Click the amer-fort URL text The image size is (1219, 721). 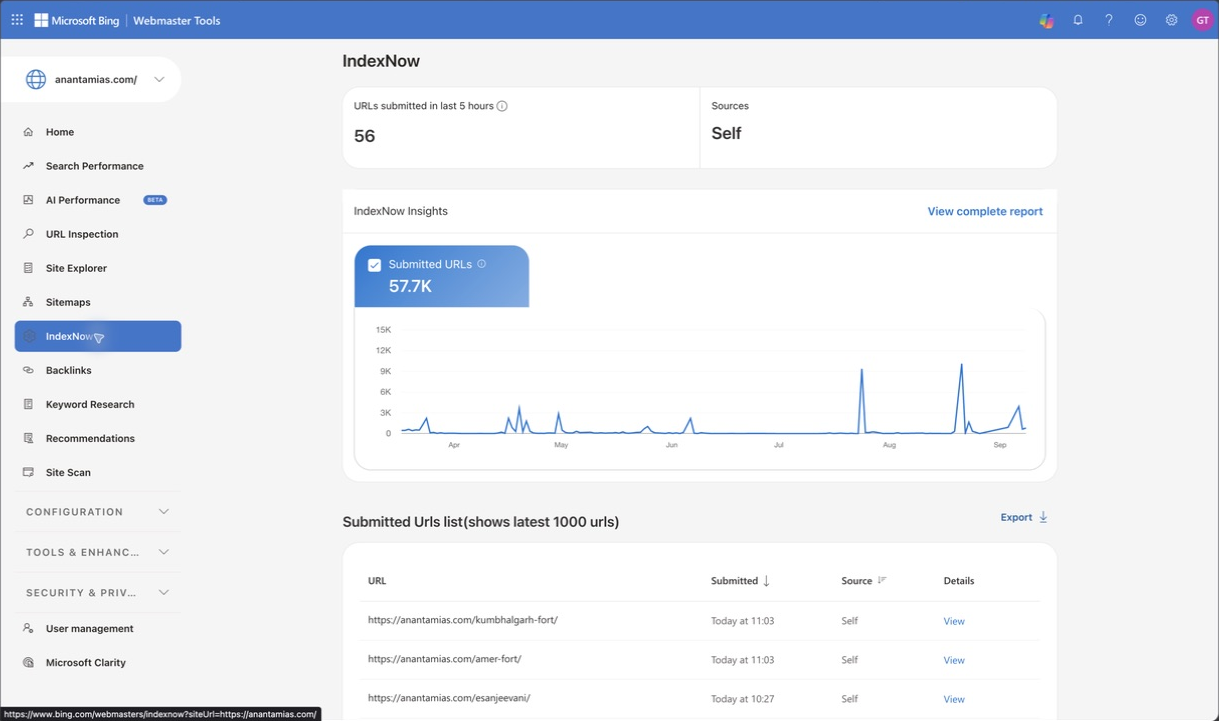click(445, 659)
